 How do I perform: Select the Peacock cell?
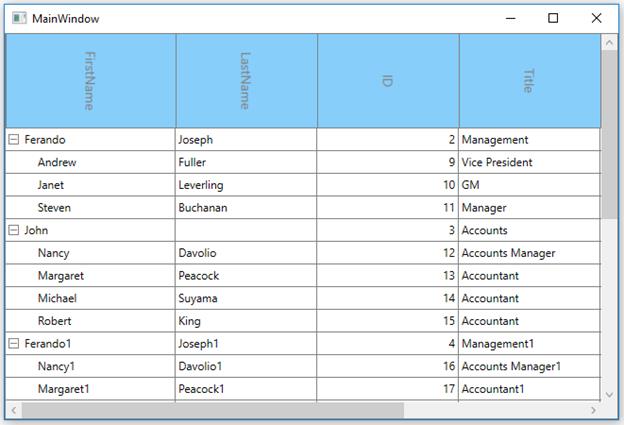[x=246, y=275]
